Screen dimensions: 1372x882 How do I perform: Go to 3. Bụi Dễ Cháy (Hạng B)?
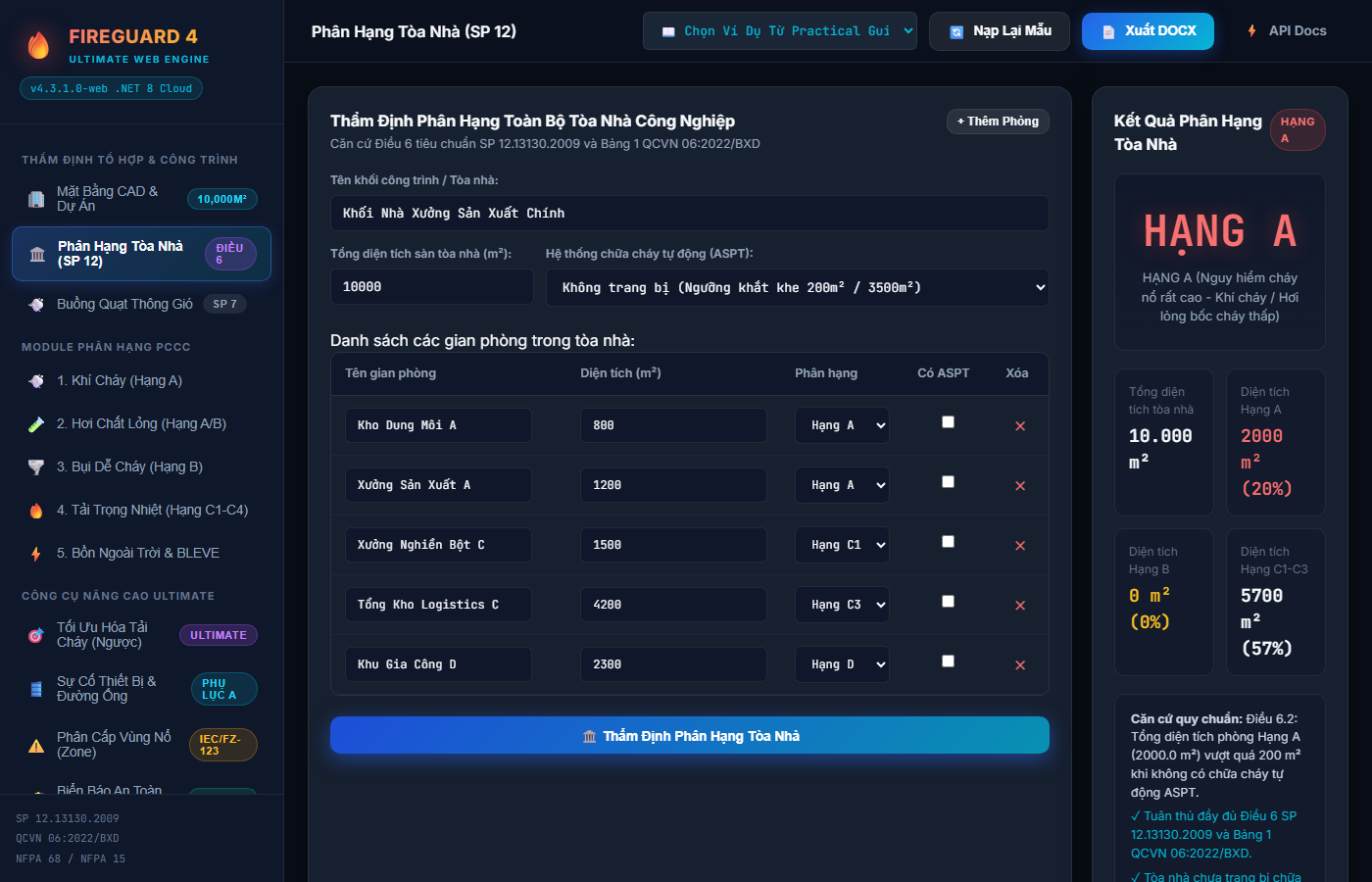(141, 467)
